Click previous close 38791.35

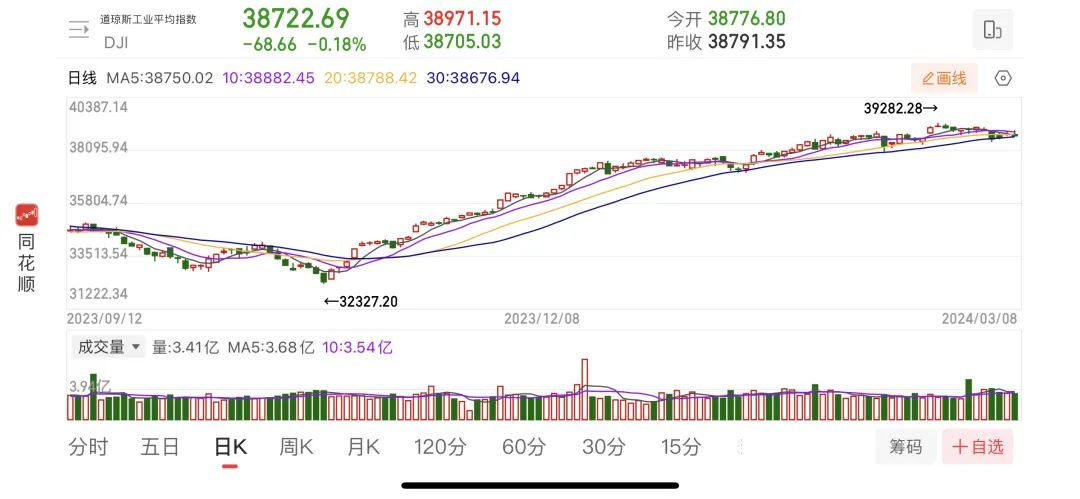point(747,41)
